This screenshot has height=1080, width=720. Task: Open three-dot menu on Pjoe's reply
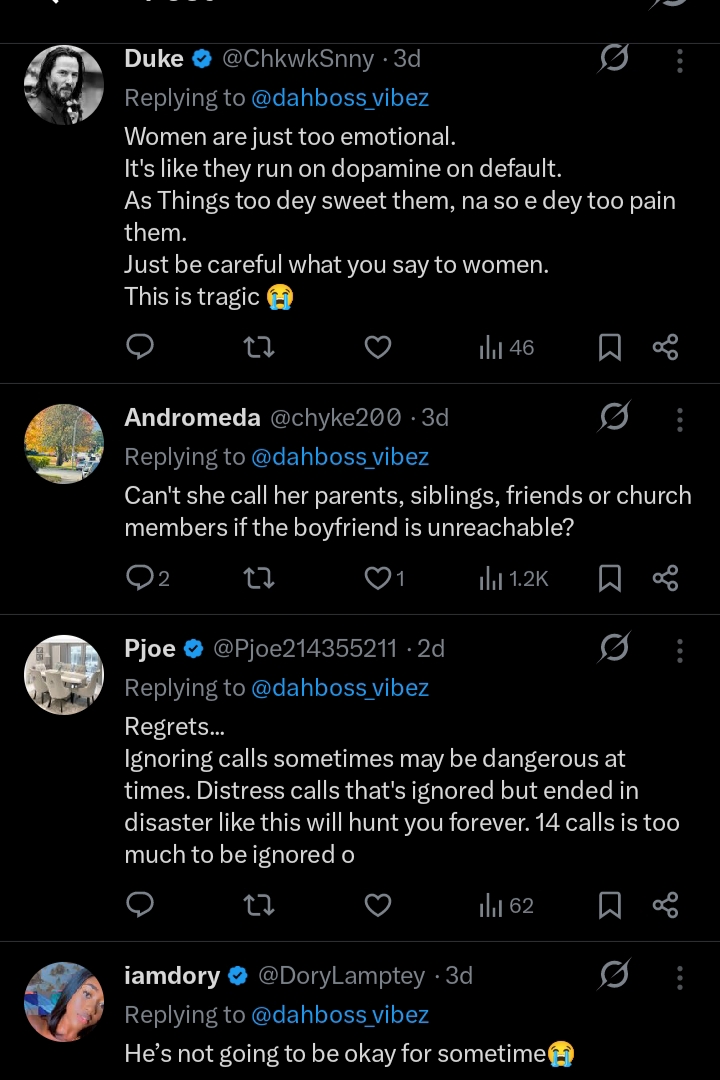tap(680, 650)
